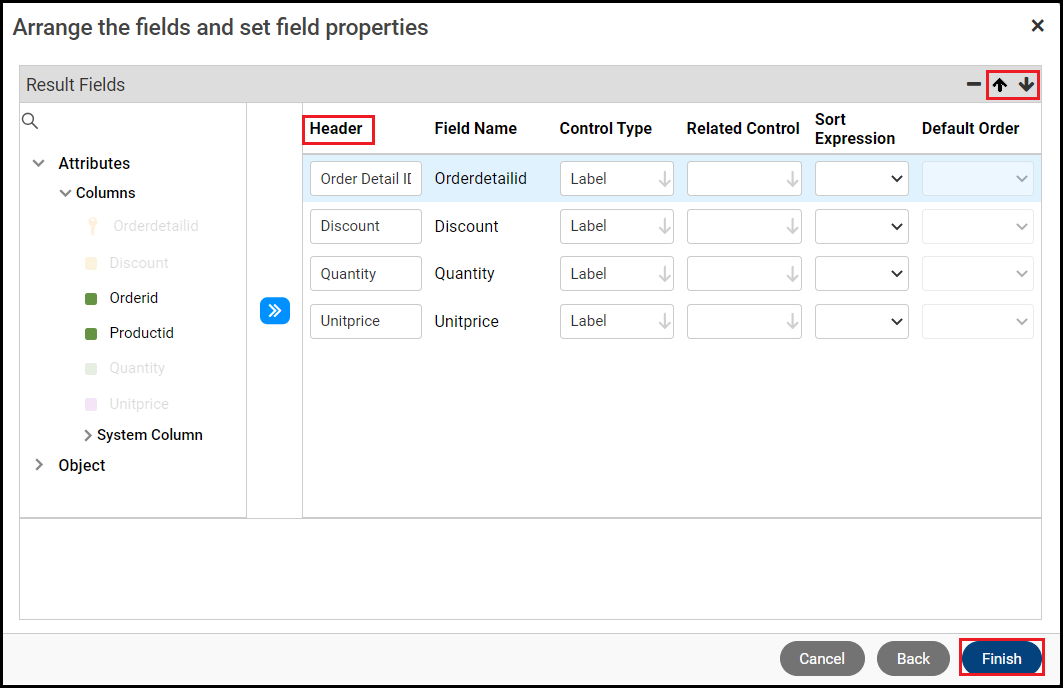Click the search magnifier icon
The height and width of the screenshot is (688, 1063).
tap(30, 121)
